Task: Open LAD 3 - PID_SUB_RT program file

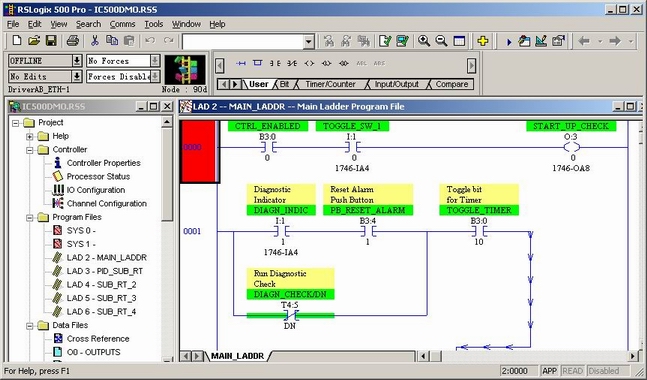Action: pos(104,271)
